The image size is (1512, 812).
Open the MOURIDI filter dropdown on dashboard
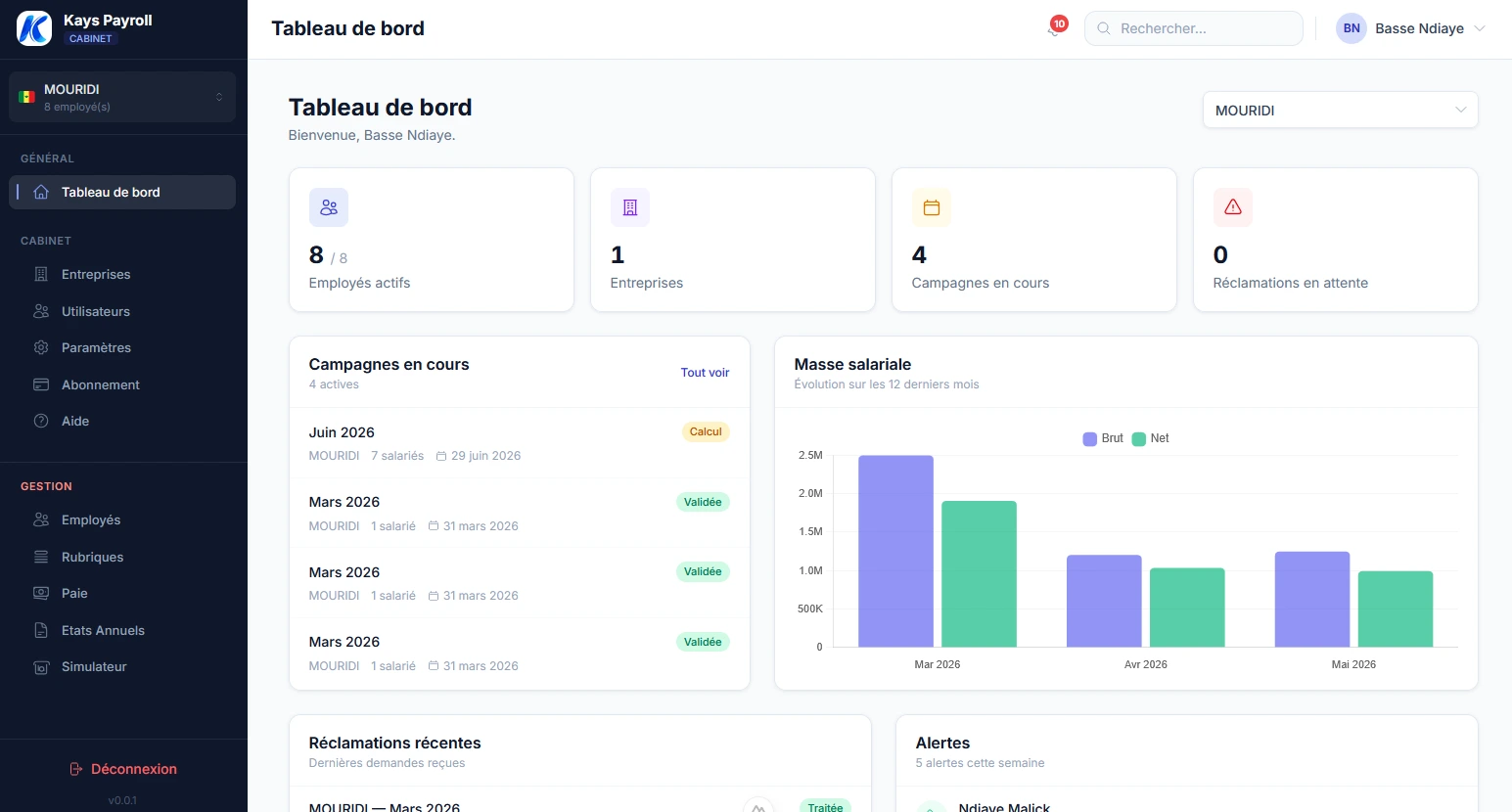pos(1340,111)
